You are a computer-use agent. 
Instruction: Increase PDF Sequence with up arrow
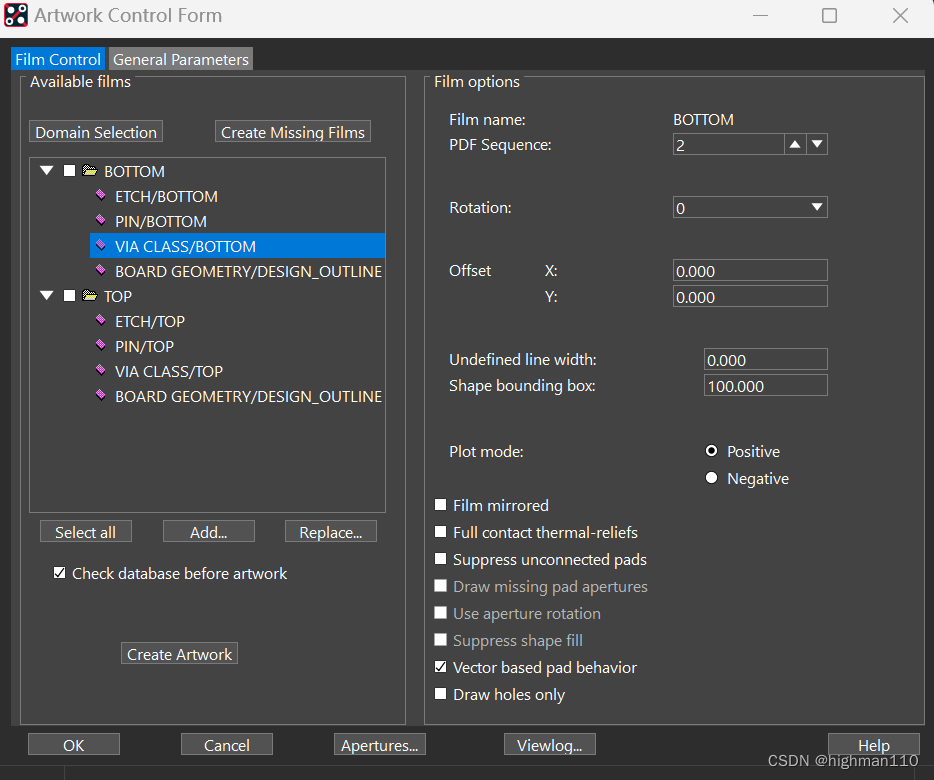(x=794, y=145)
